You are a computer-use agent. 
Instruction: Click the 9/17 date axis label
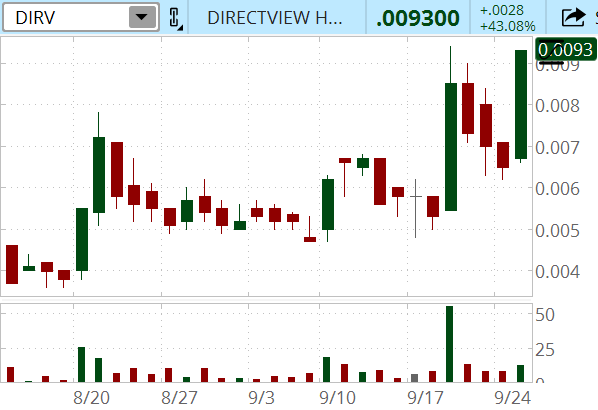pyautogui.click(x=425, y=398)
